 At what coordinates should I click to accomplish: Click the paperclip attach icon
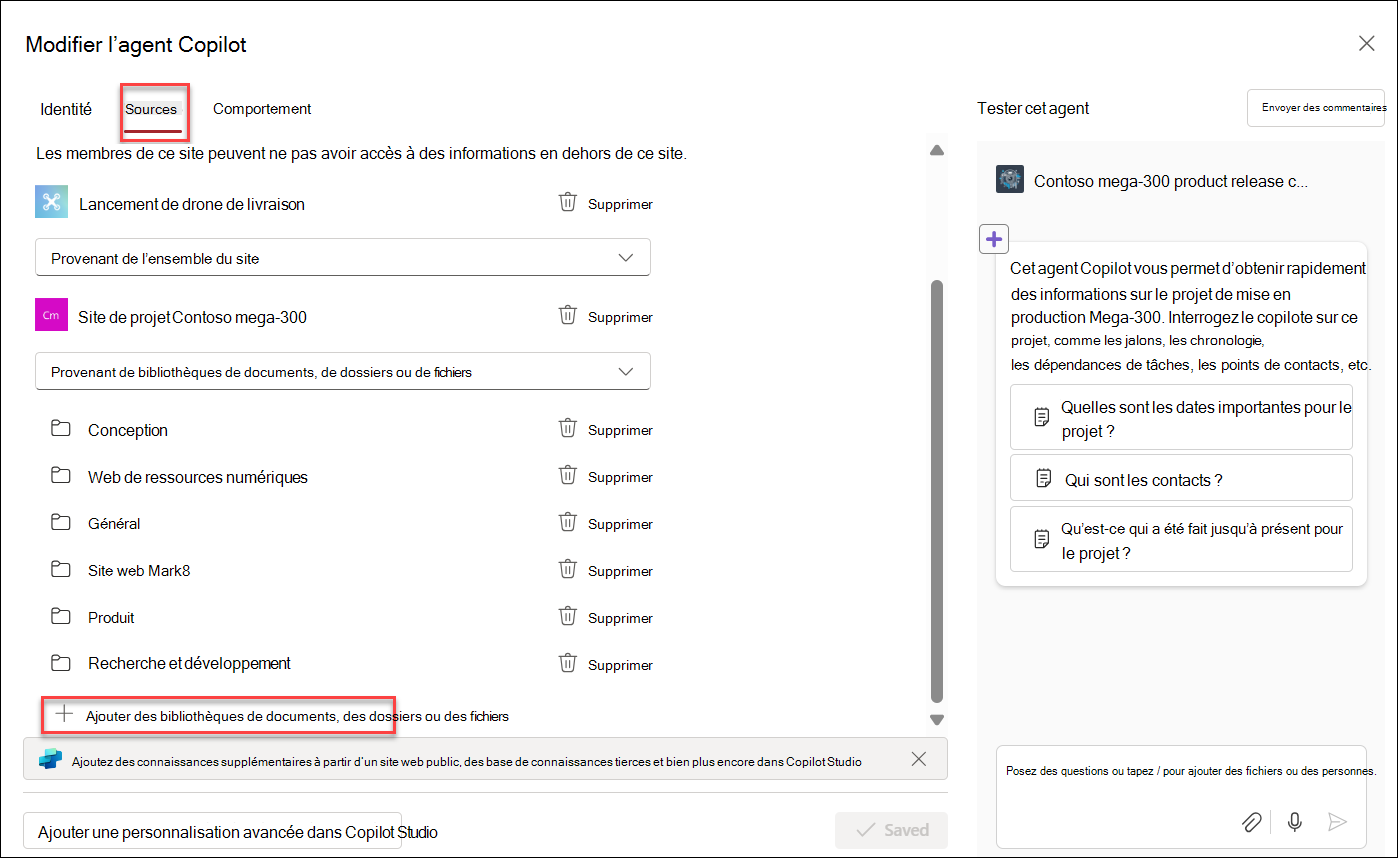1251,822
